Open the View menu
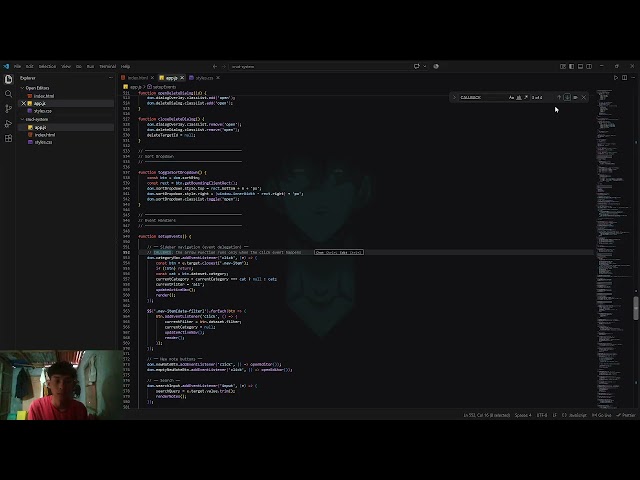The image size is (640, 480). point(66,66)
